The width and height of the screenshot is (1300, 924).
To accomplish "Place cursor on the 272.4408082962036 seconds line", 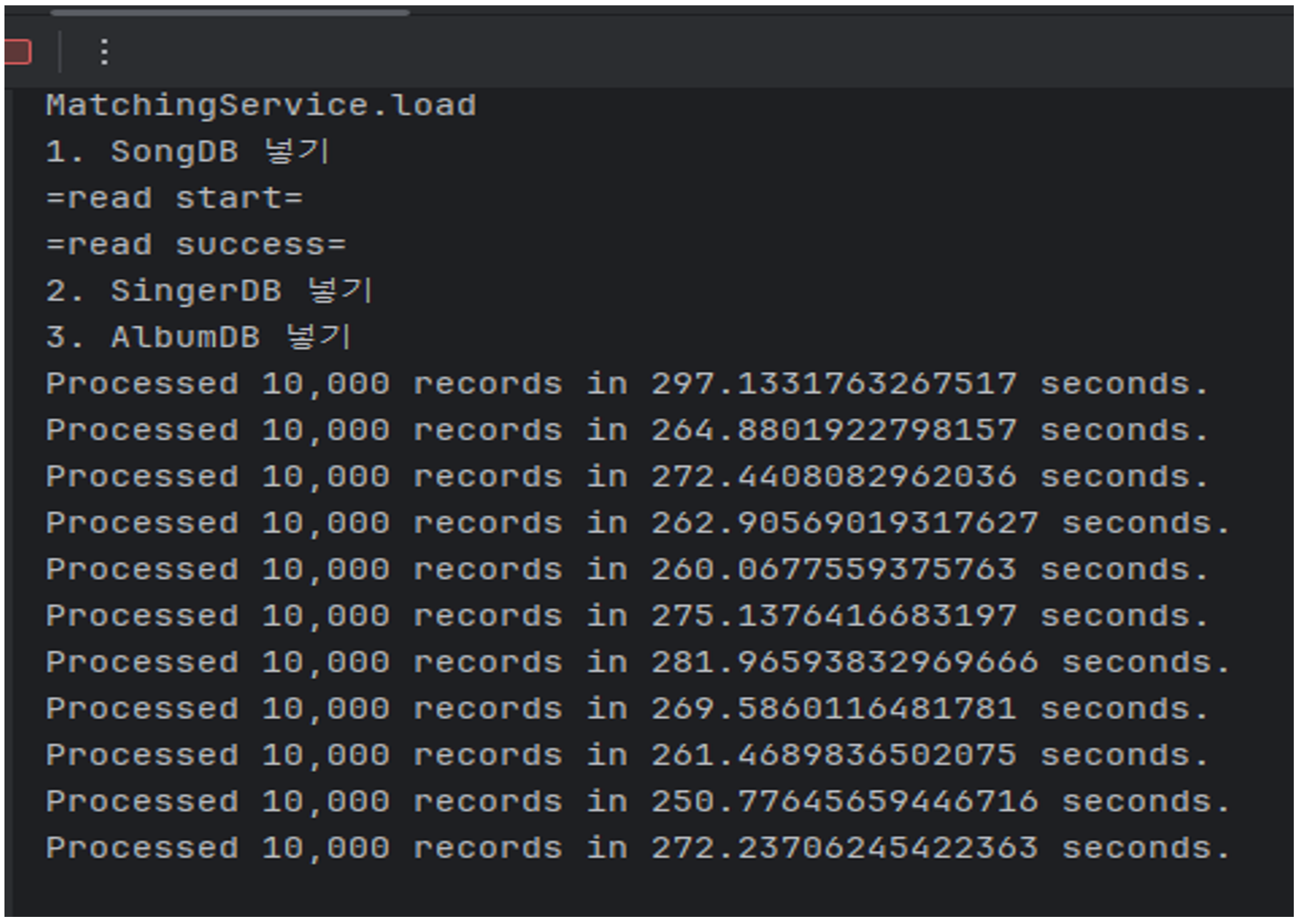I will [x=627, y=477].
